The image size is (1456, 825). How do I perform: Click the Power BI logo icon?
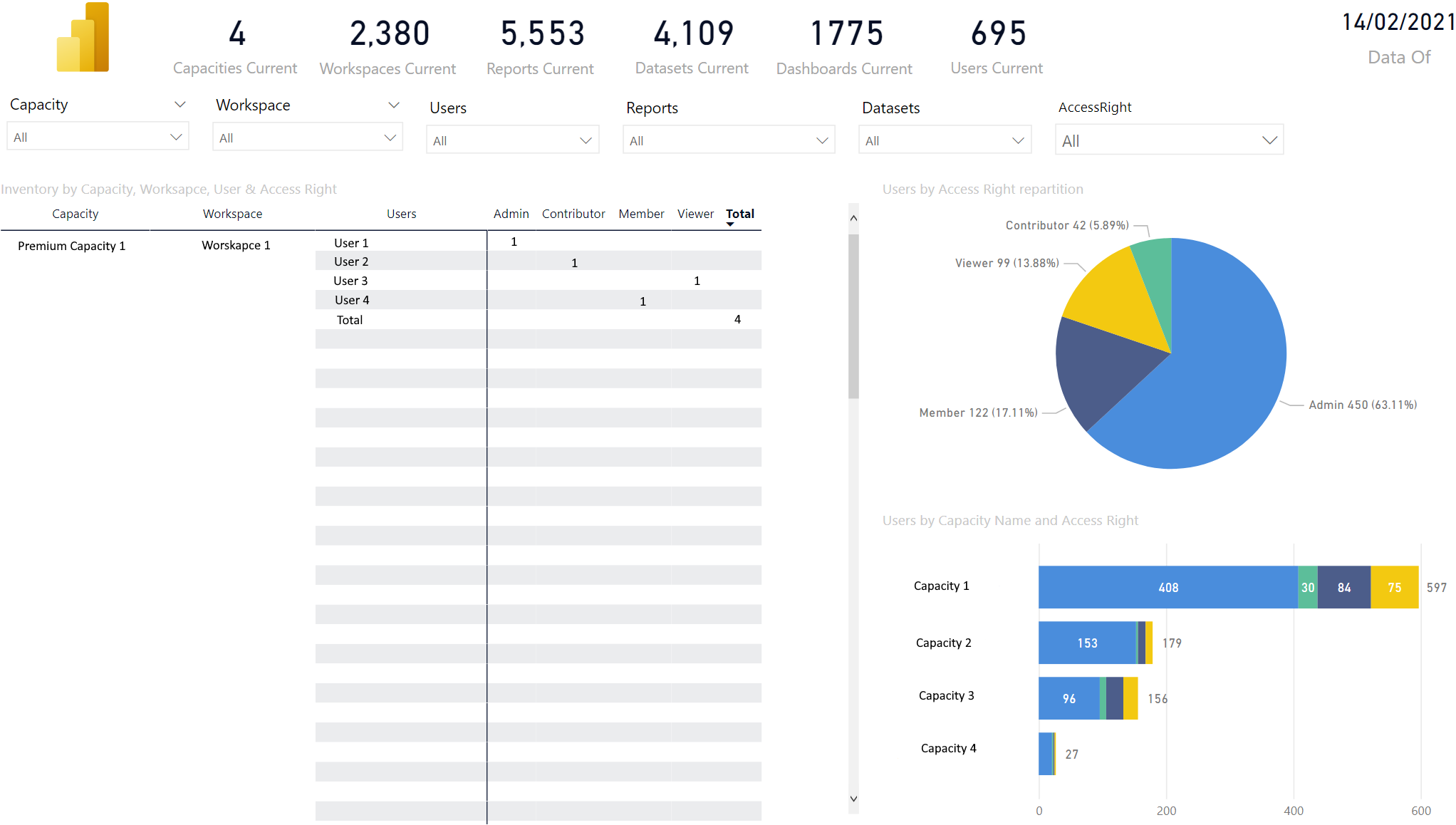click(x=83, y=37)
